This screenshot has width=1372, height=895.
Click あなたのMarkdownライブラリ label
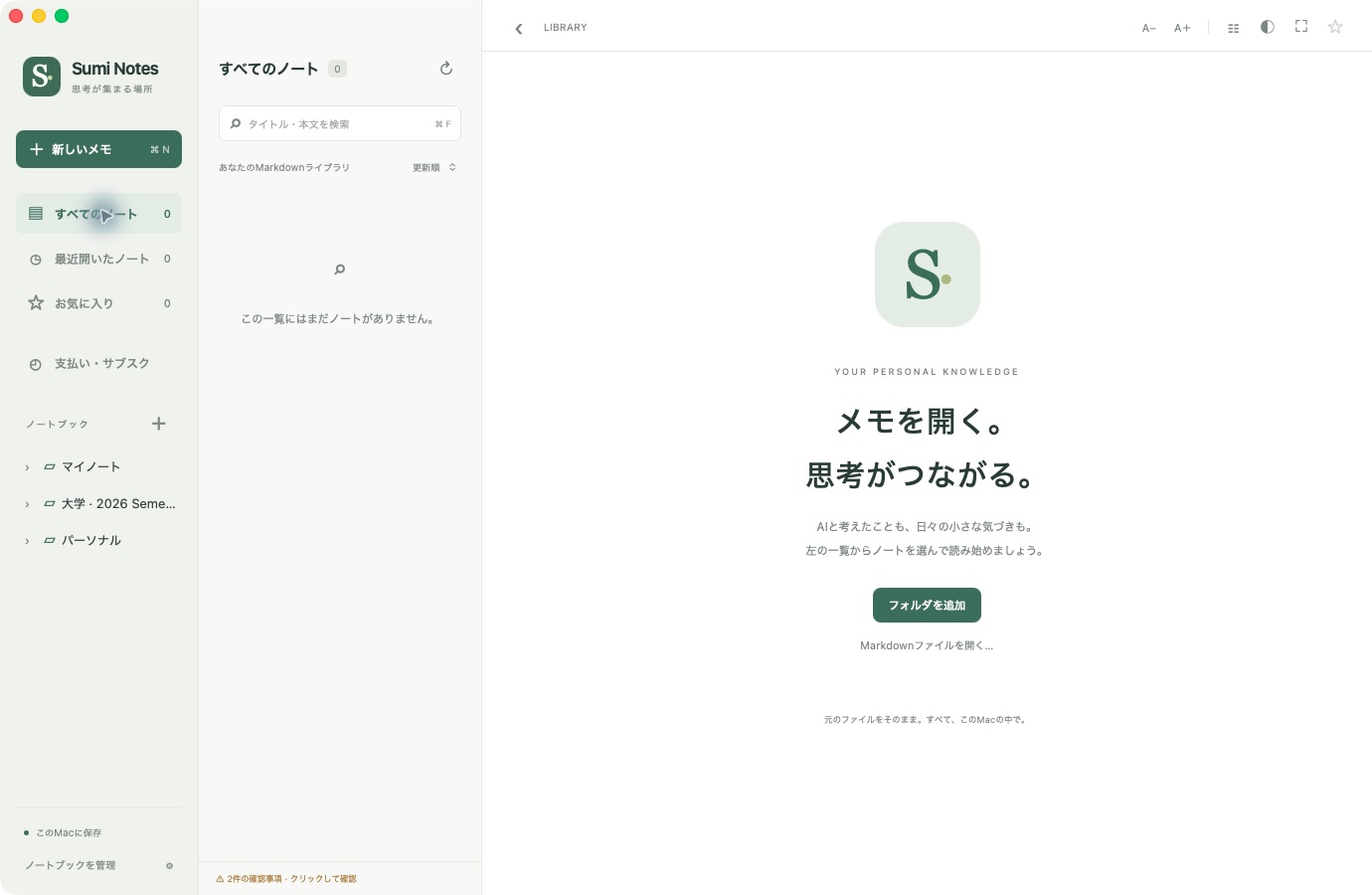click(x=284, y=167)
